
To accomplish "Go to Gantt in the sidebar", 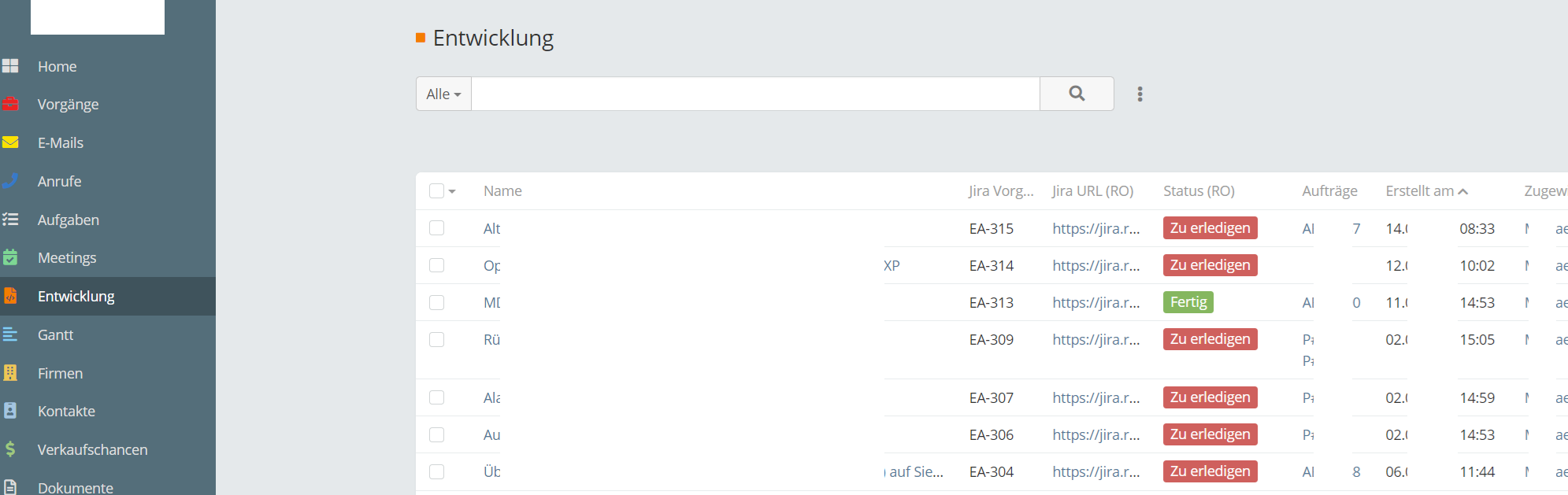I will click(x=55, y=334).
